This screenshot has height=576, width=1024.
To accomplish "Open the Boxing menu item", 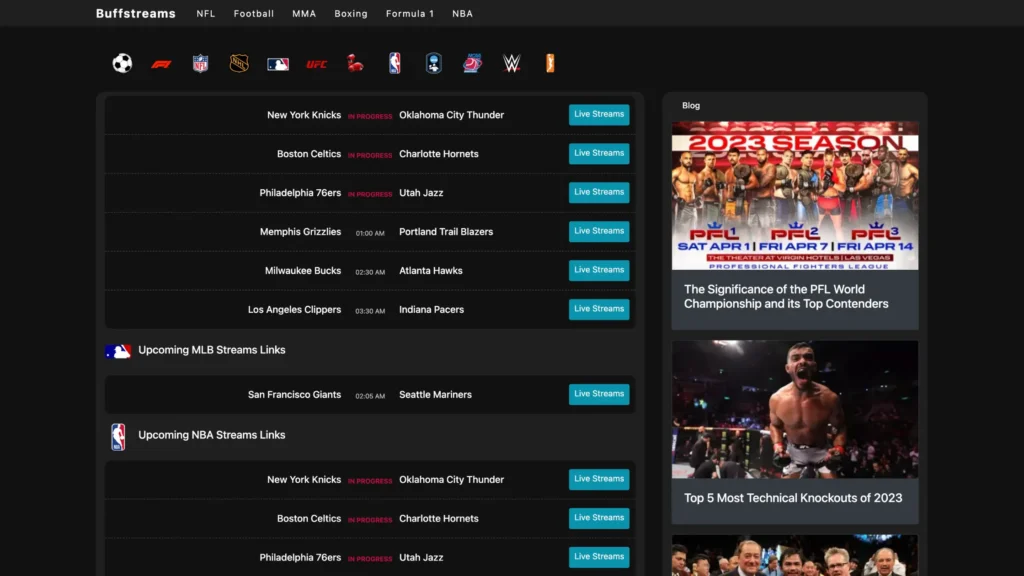I will 351,14.
